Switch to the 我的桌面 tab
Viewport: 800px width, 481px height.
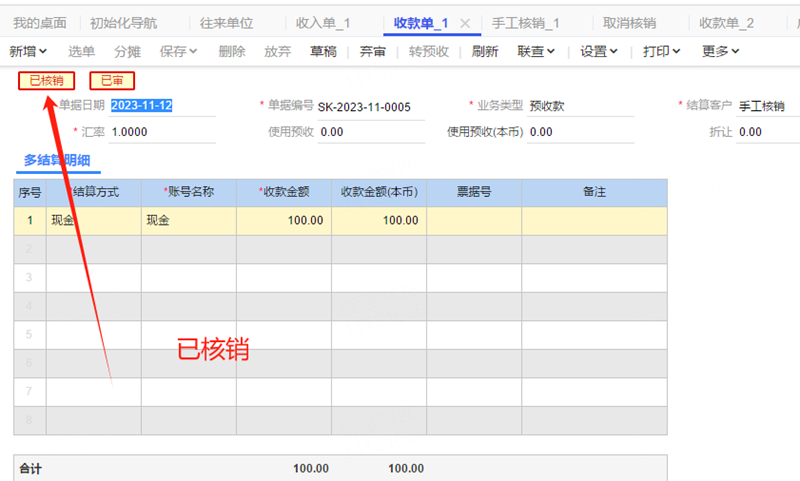40,23
